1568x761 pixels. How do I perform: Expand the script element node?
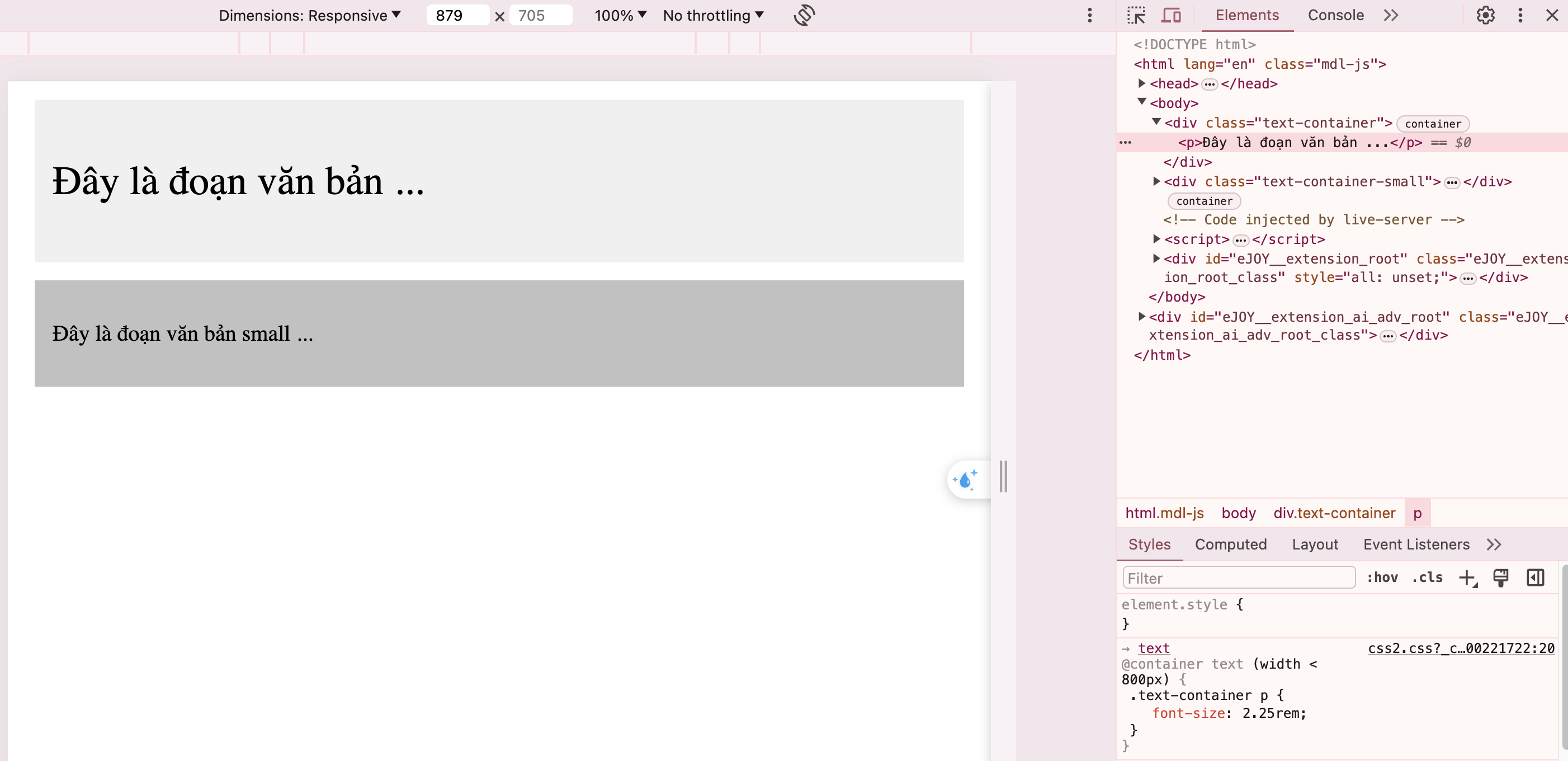click(x=1156, y=239)
